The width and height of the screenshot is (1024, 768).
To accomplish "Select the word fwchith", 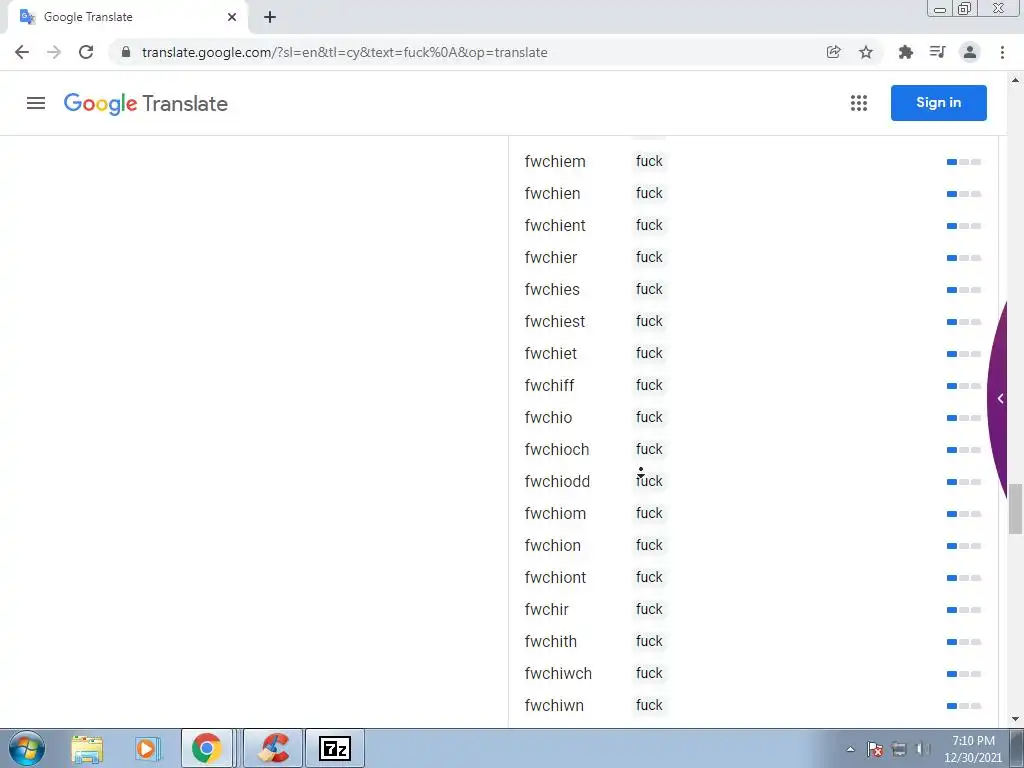I will [x=551, y=641].
